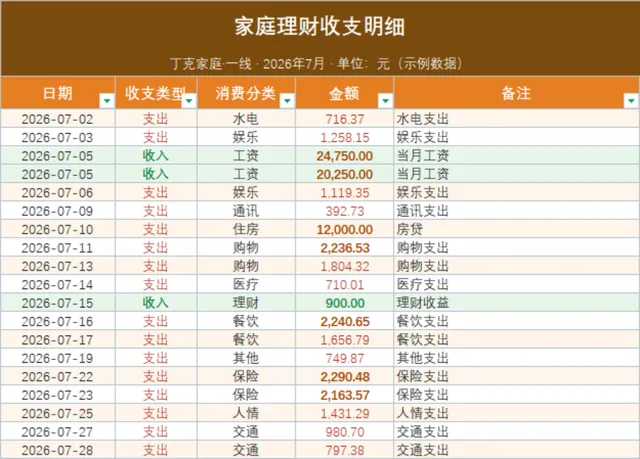Select the amount cell 2,236.53
640x459 pixels.
tap(344, 248)
